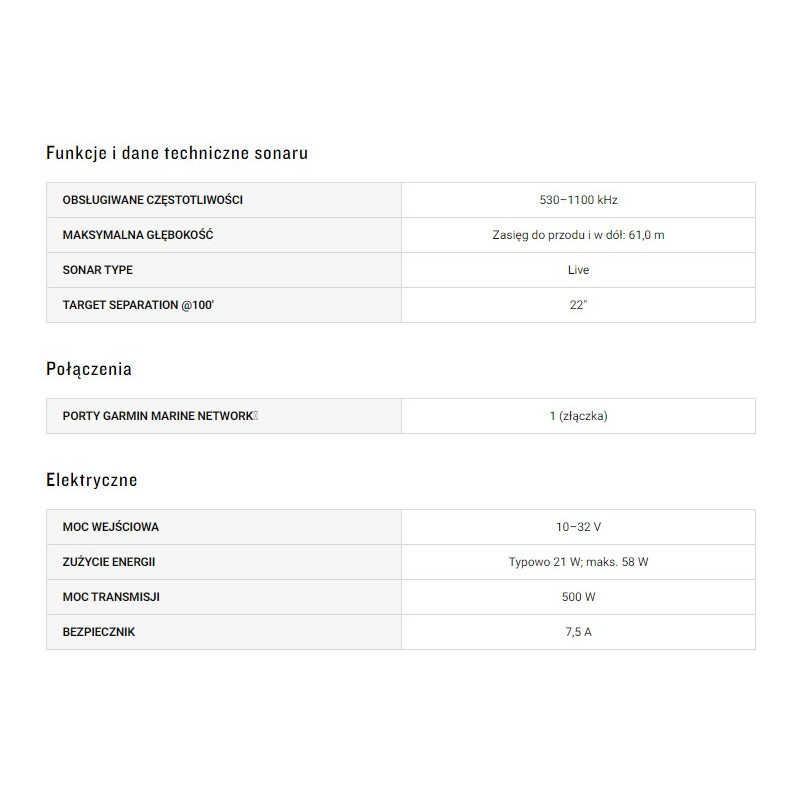This screenshot has height=800, width=800.
Task: Click the 'Typowo 21 W; maks. 58 W' value
Action: pyautogui.click(x=578, y=562)
